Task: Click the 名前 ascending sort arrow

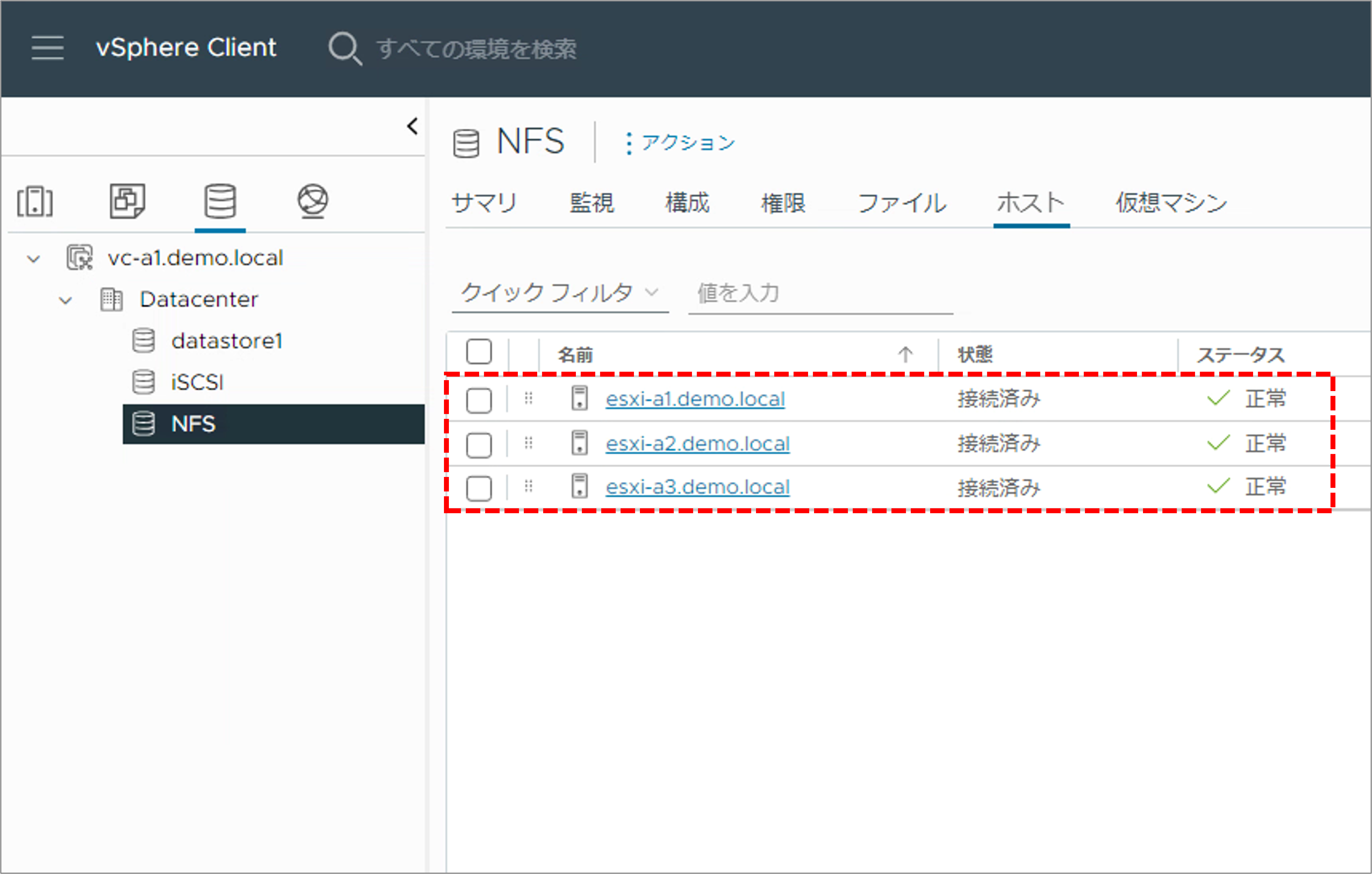Action: [x=906, y=354]
